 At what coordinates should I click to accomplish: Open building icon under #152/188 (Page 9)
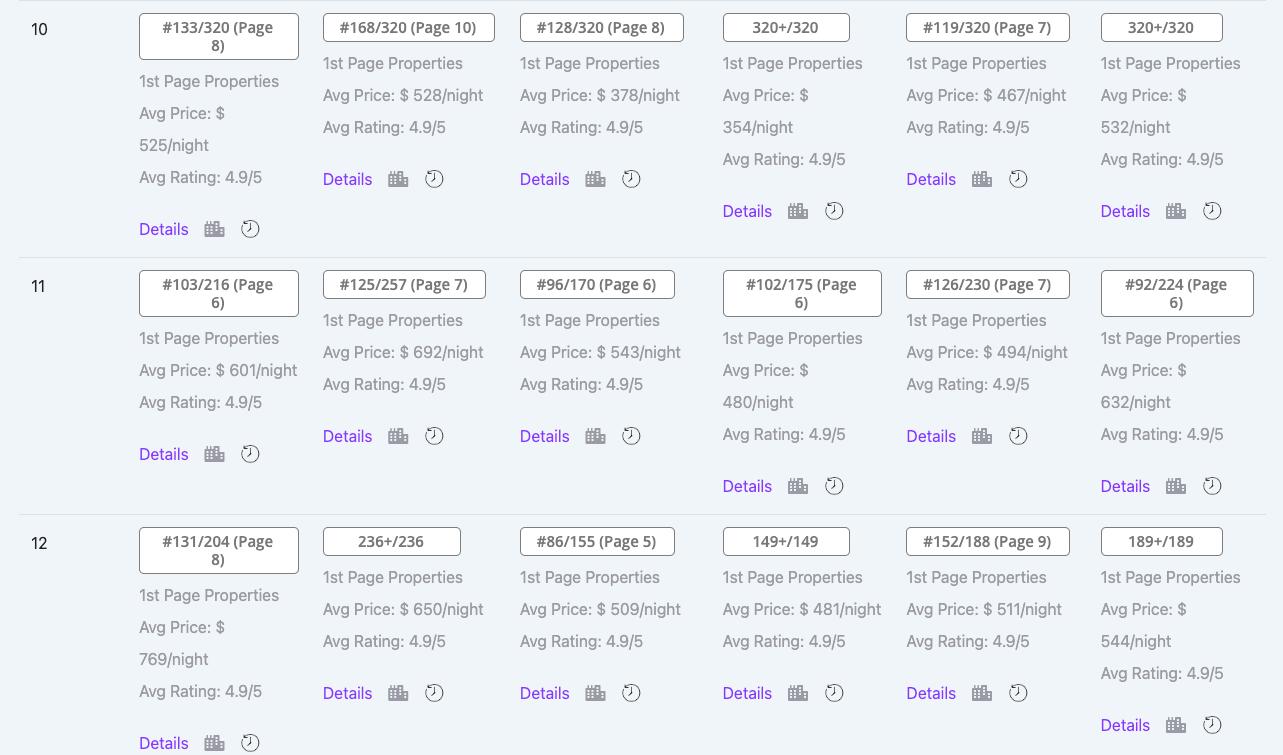point(982,693)
